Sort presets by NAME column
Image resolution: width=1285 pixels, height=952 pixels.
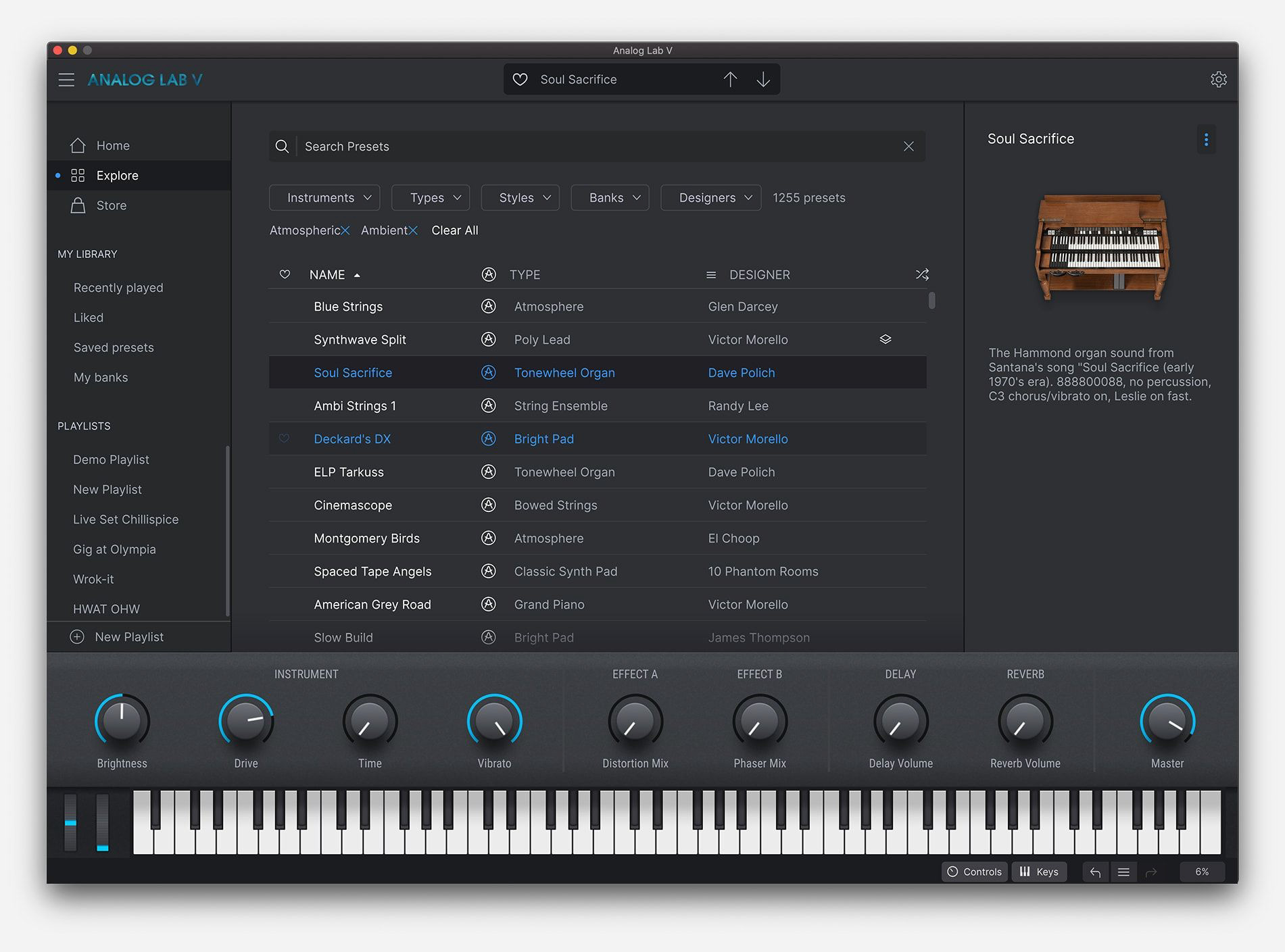click(335, 275)
